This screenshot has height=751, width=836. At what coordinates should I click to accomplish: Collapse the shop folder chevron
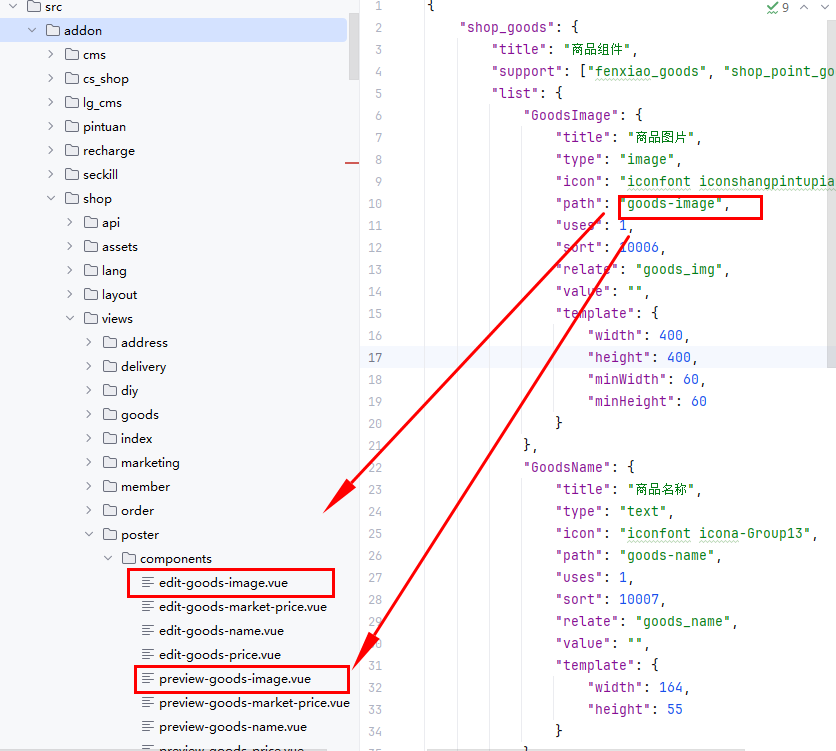[51, 199]
